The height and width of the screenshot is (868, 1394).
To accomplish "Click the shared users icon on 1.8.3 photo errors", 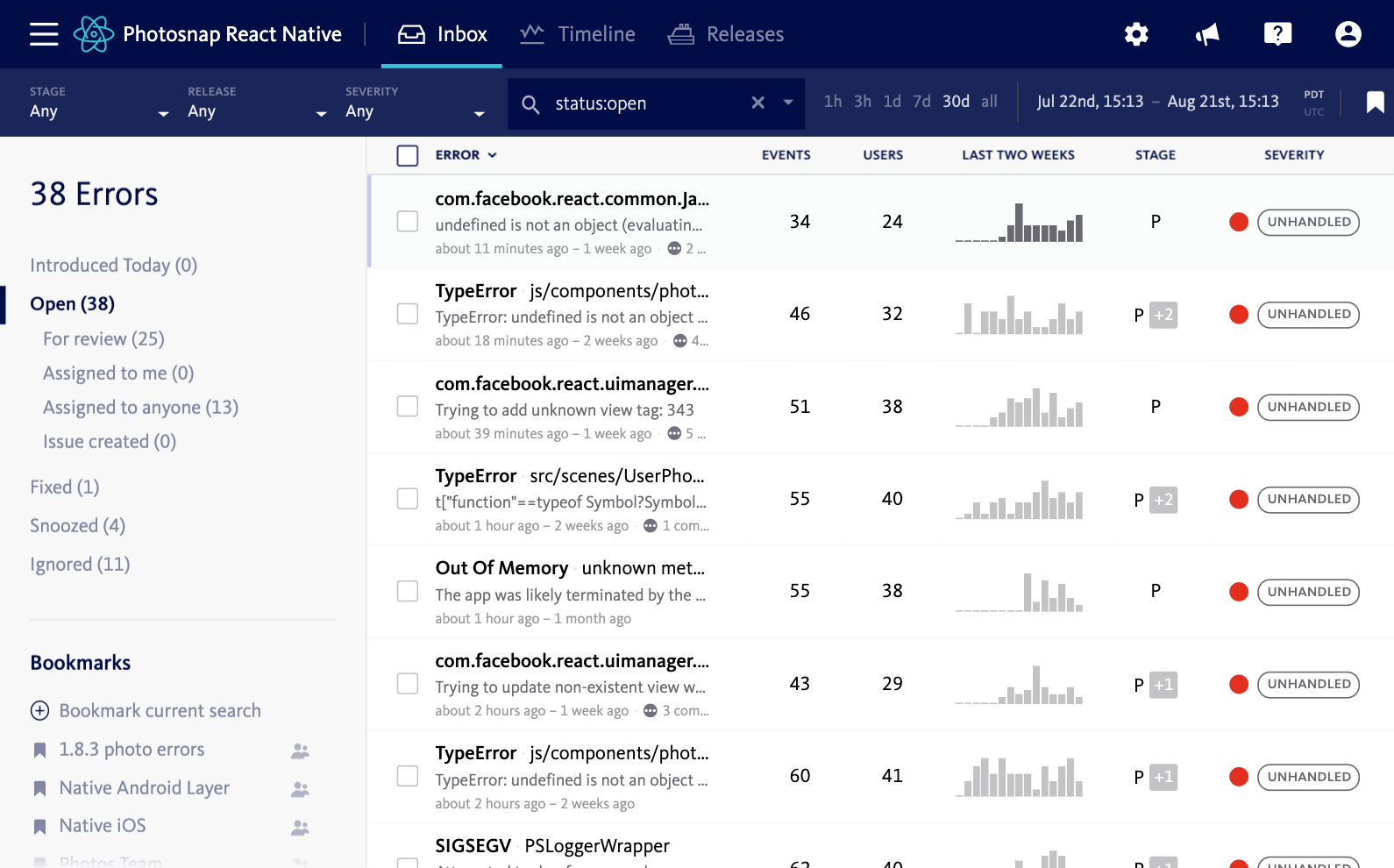I will (x=300, y=751).
